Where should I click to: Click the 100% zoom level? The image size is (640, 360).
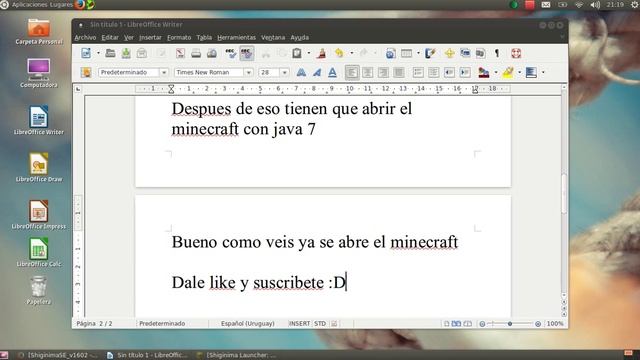pyautogui.click(x=555, y=323)
